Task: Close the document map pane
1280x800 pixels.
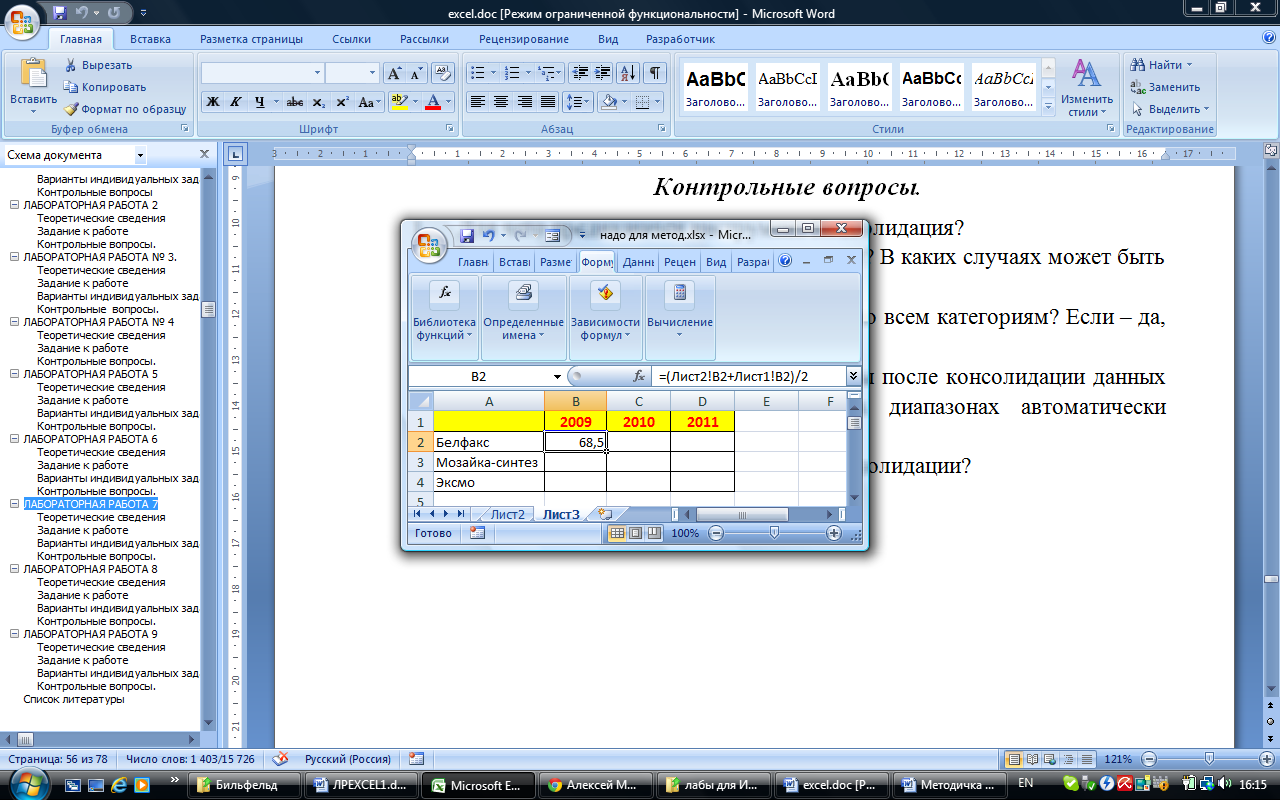Action: (x=204, y=155)
